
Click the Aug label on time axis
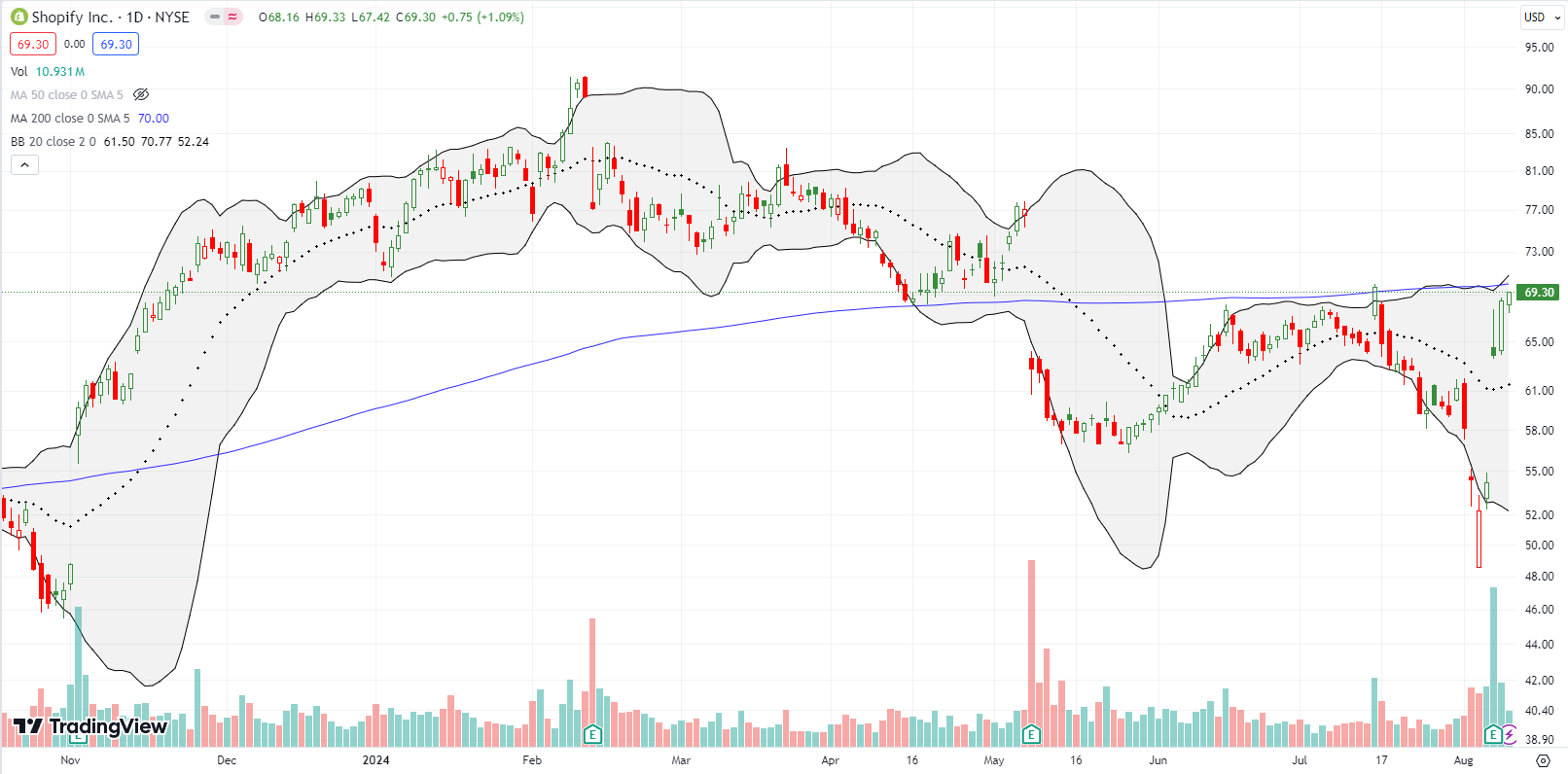(1463, 759)
